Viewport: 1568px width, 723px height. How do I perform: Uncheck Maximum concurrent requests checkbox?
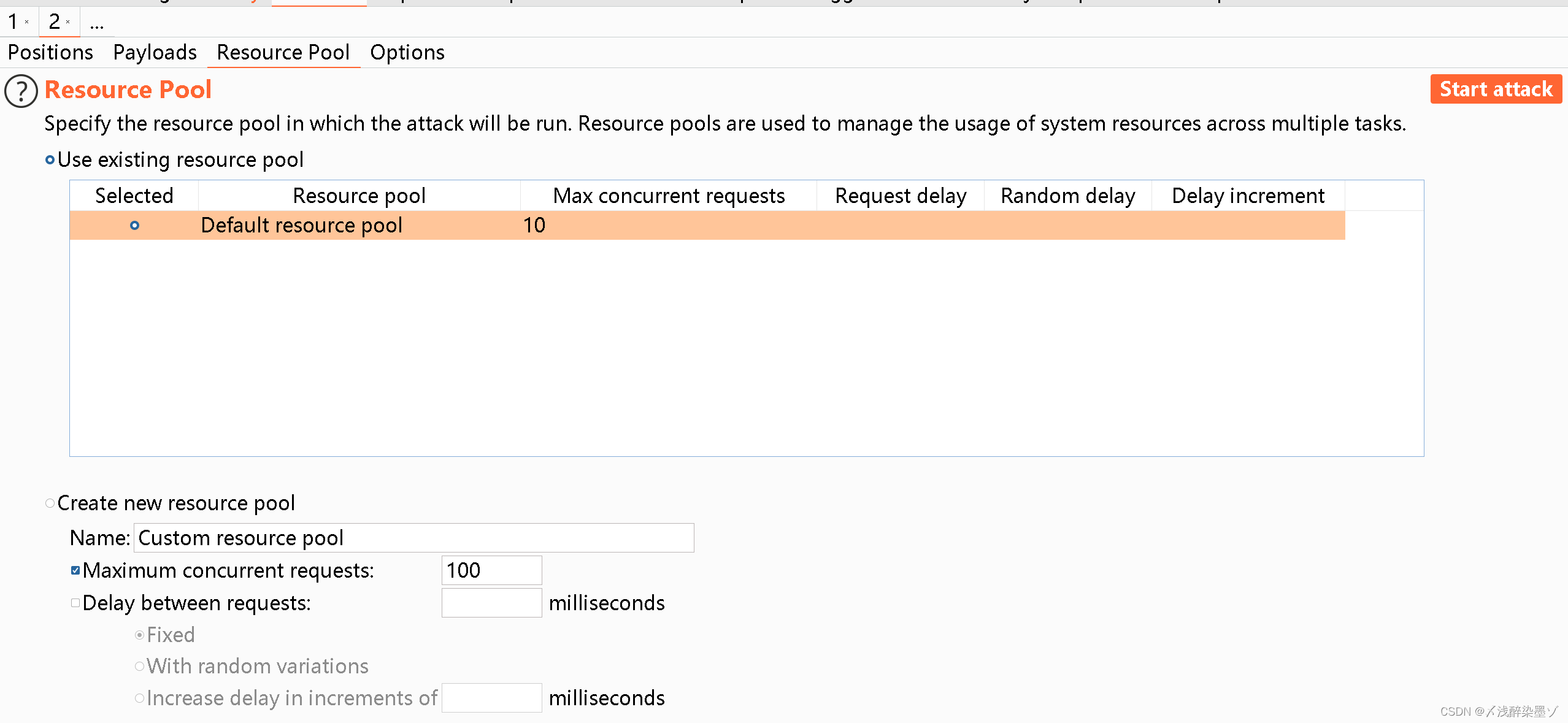75,571
